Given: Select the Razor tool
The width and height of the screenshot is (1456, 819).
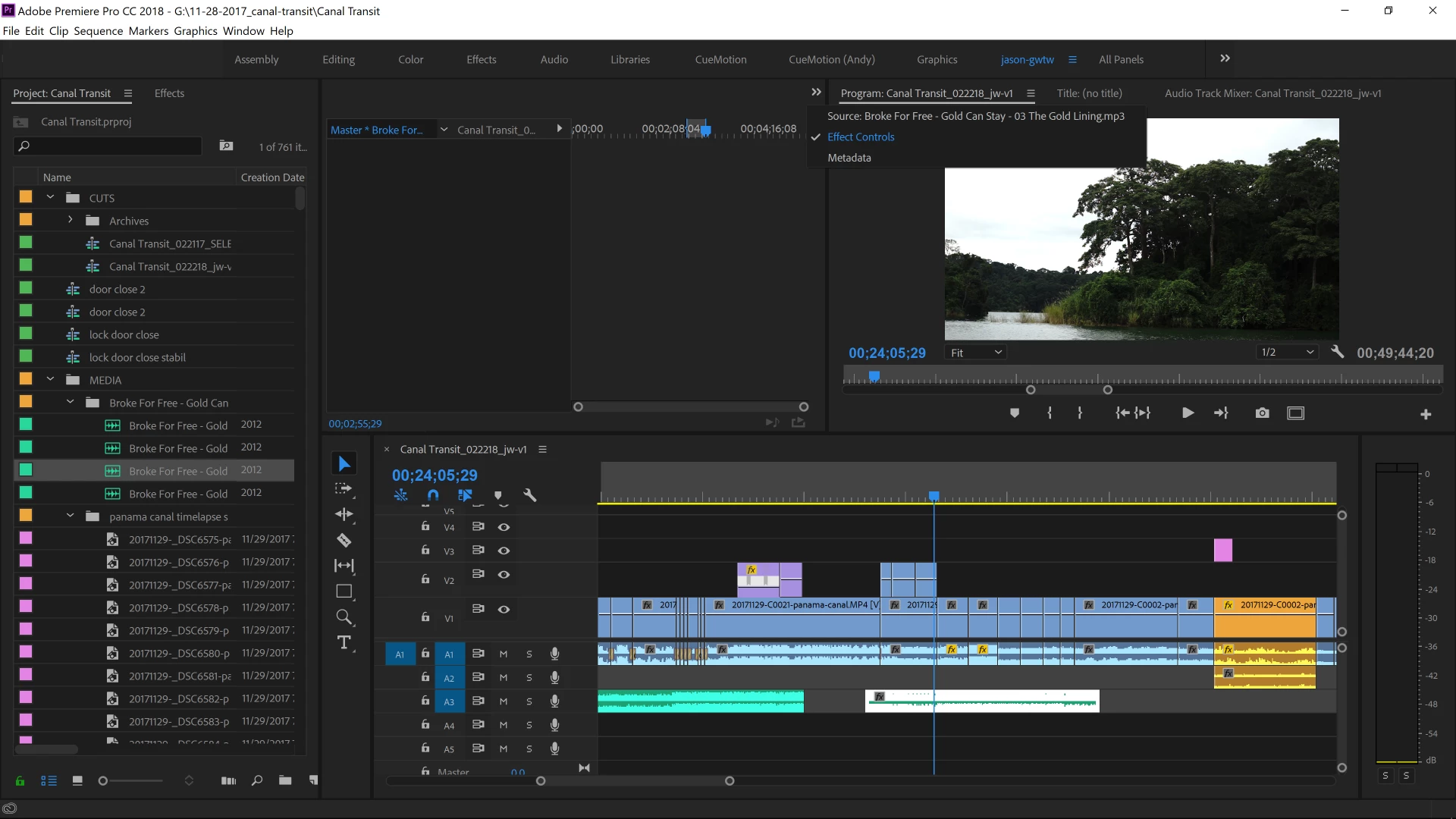Looking at the screenshot, I should pos(344,540).
